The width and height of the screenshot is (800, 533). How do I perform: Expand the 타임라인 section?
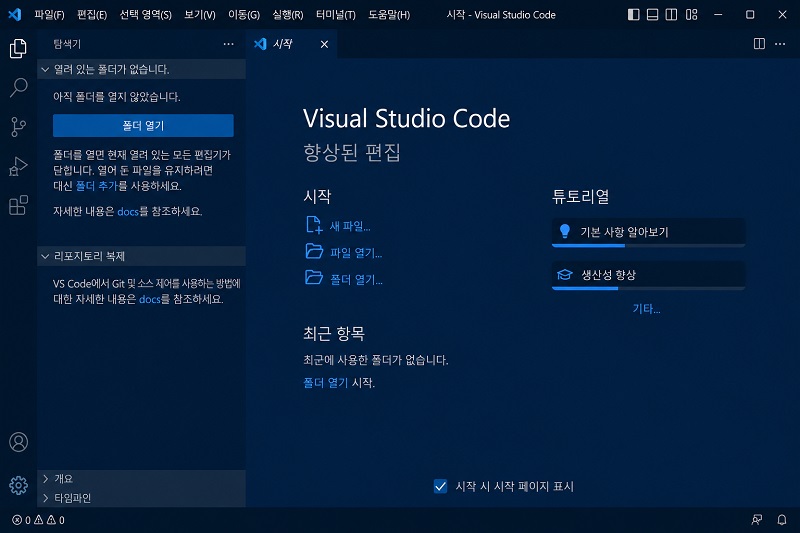[x=141, y=498]
